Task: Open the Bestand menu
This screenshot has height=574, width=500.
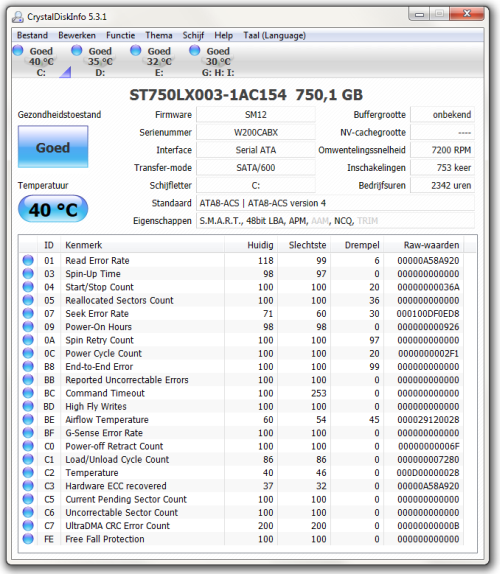Action: (x=32, y=36)
